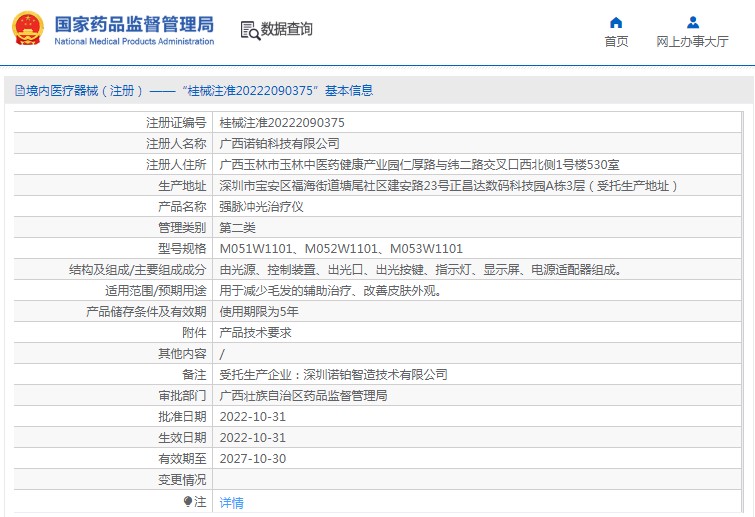Click the 产品储存条件及有效期 label
This screenshot has width=755, height=517.
coord(146,312)
